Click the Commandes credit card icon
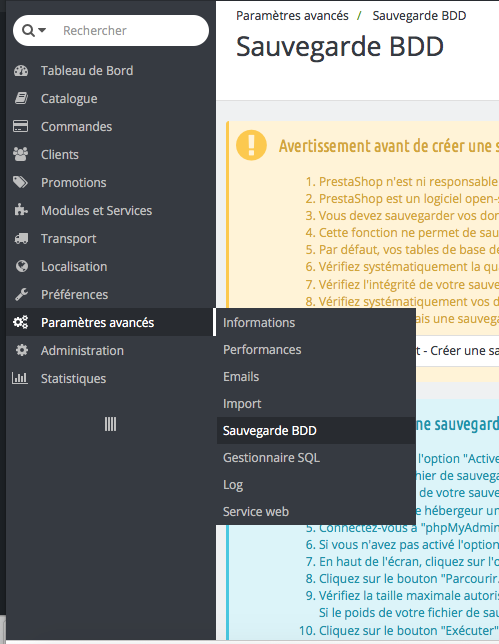 [x=21, y=126]
